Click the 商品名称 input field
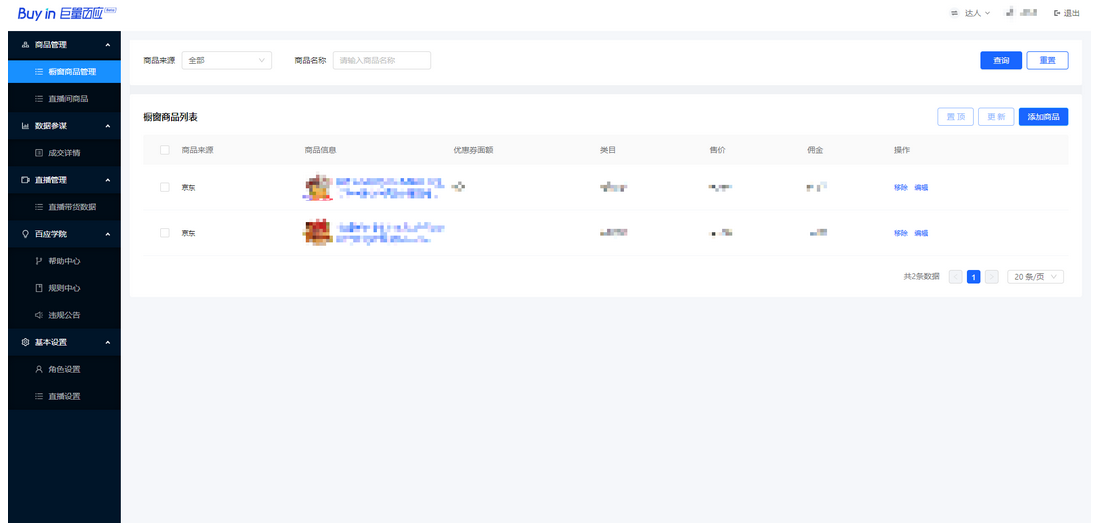This screenshot has width=1096, height=530. tap(382, 61)
